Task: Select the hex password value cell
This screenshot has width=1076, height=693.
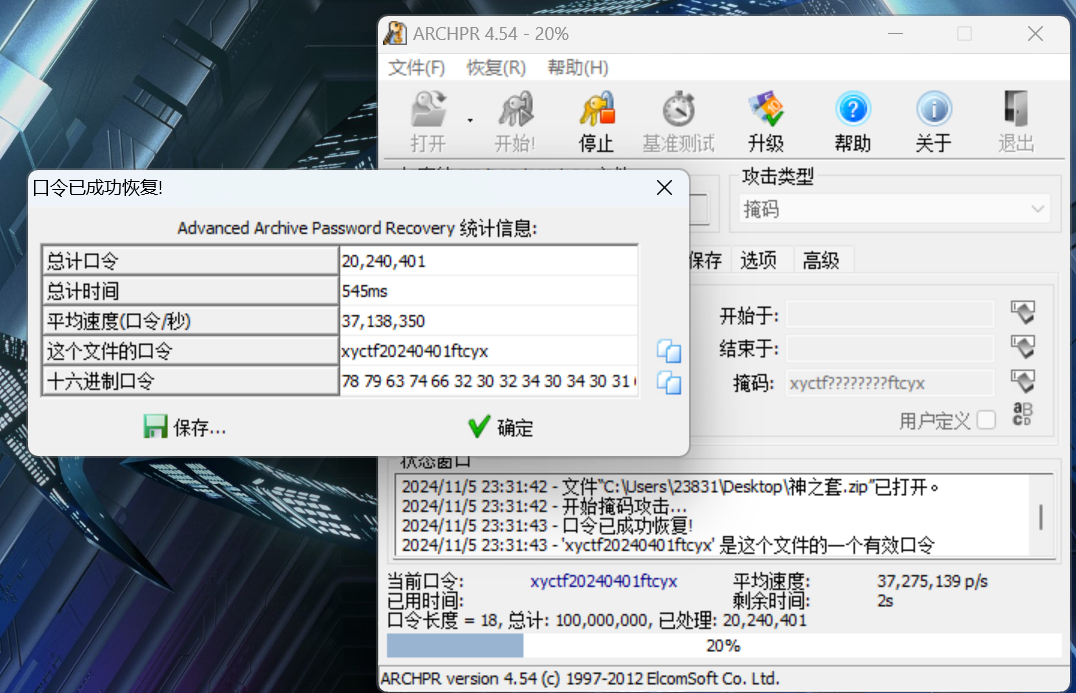Action: (x=489, y=381)
